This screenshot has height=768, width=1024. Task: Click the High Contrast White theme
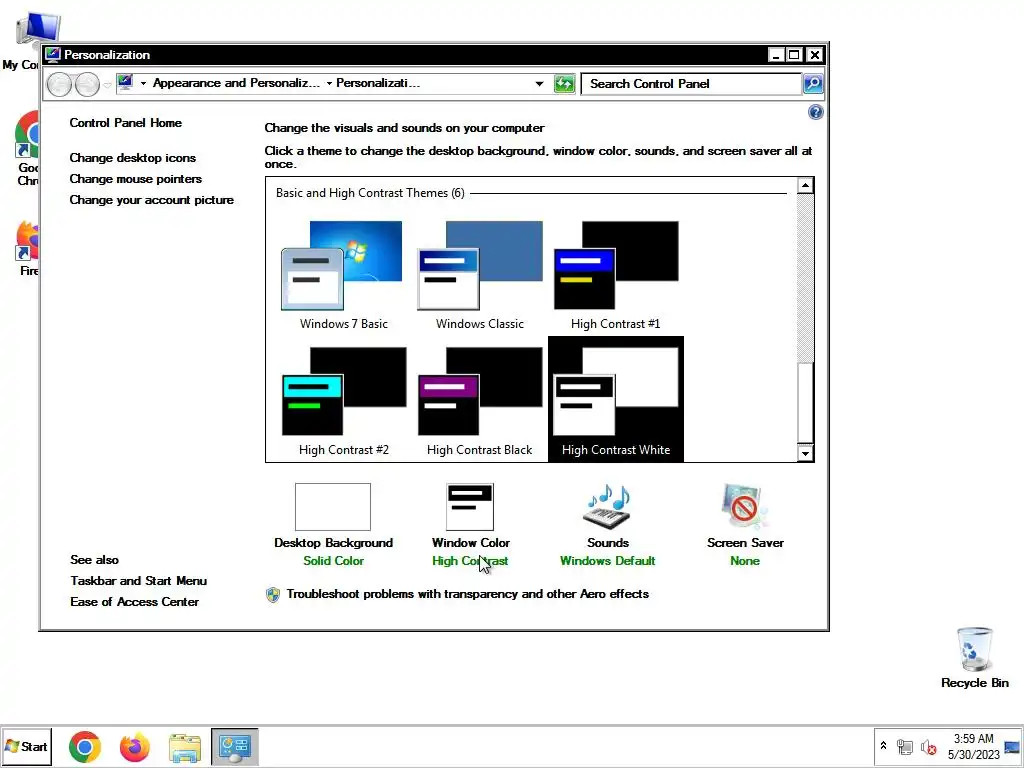[x=615, y=400]
